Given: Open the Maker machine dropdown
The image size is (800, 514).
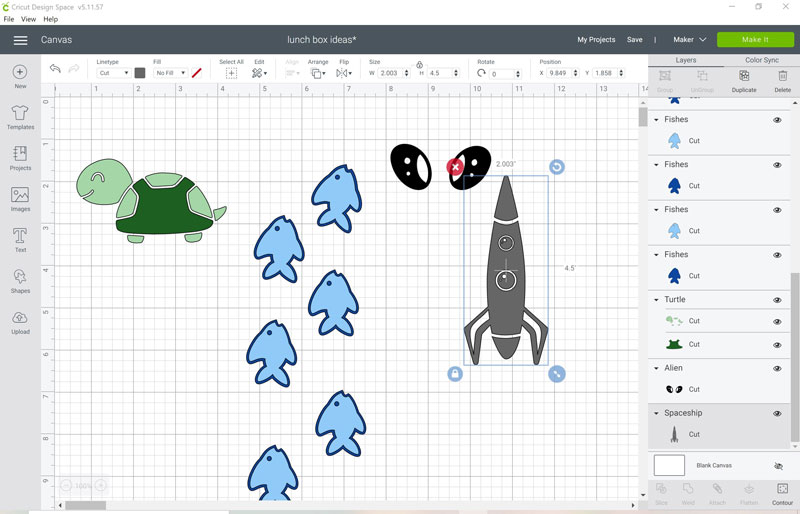Looking at the screenshot, I should (x=689, y=39).
